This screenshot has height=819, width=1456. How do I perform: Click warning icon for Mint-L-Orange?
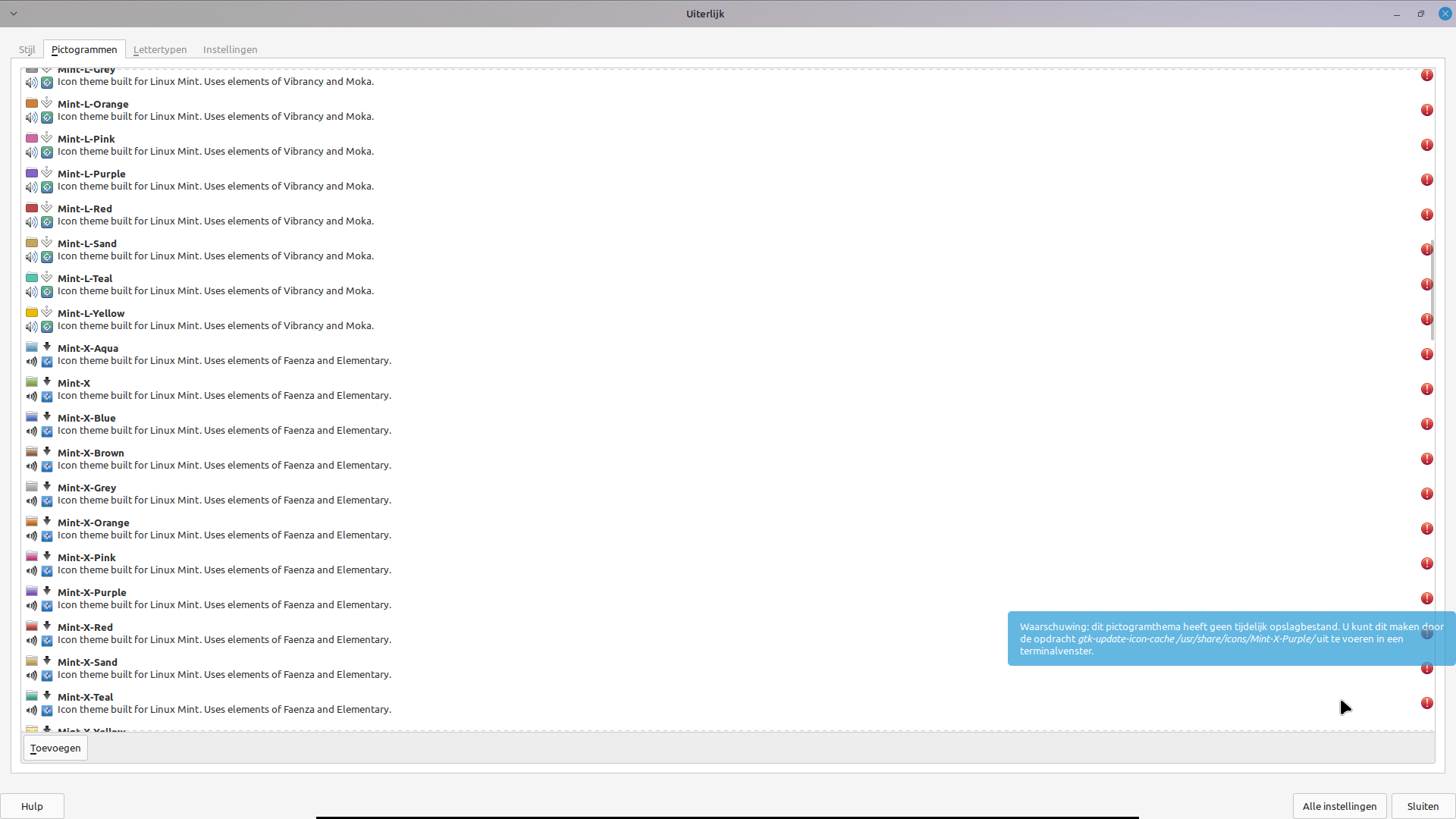1427,110
